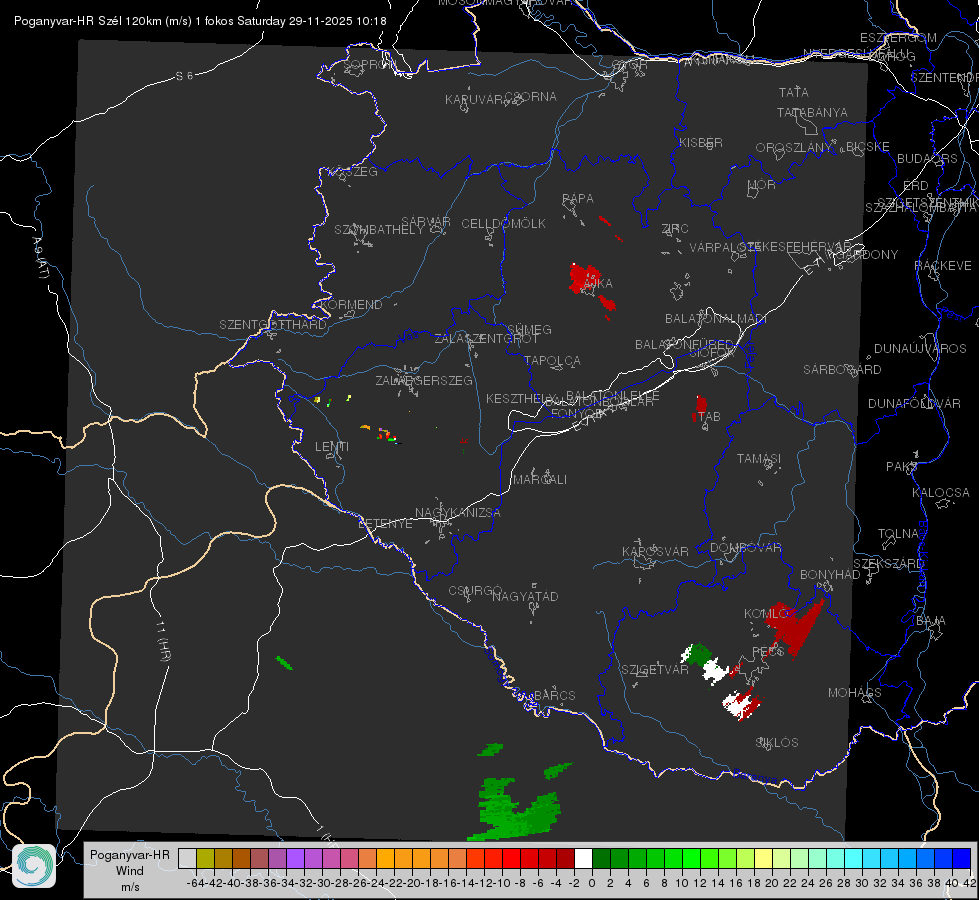Viewport: 979px width, 900px height.
Task: Click the NAGYKANIZSA city label
Action: tap(458, 513)
